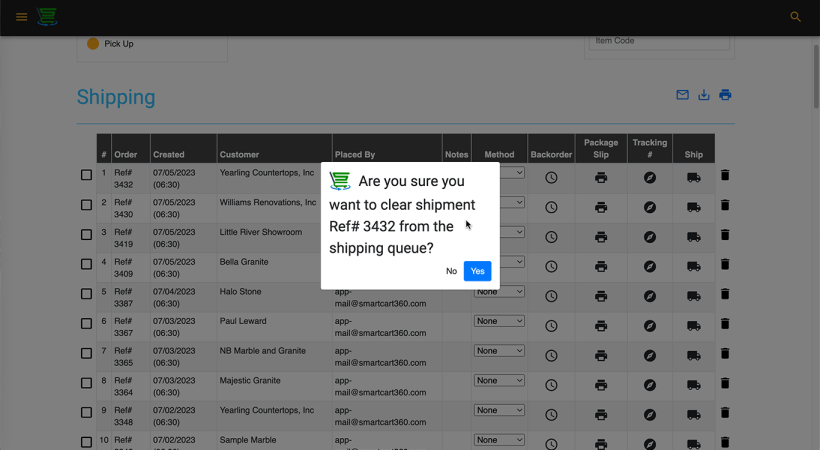The width and height of the screenshot is (820, 450).
Task: Open Method dropdown for Ref# 3432 row
Action: click(x=512, y=173)
